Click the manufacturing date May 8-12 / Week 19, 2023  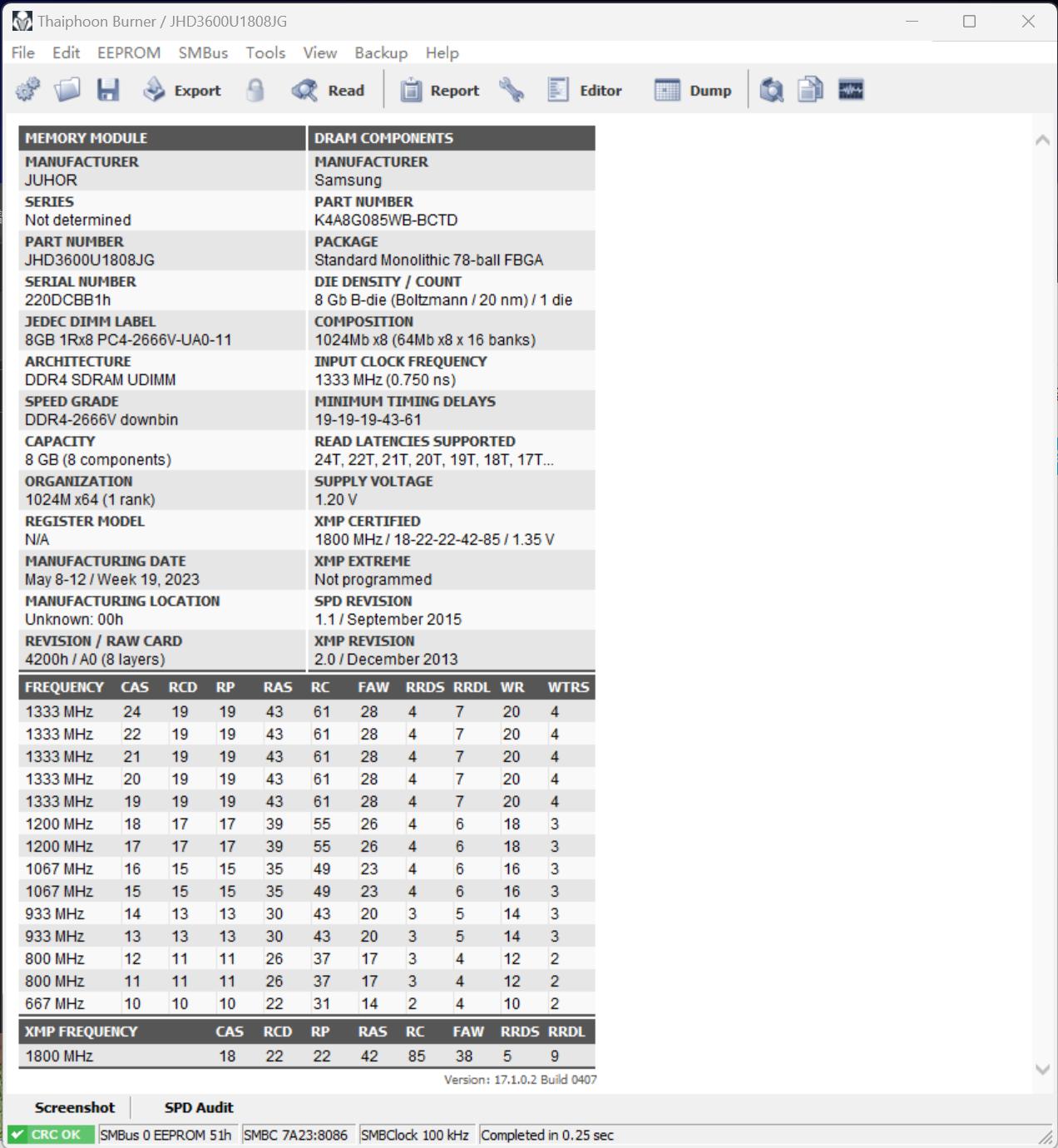(x=112, y=579)
